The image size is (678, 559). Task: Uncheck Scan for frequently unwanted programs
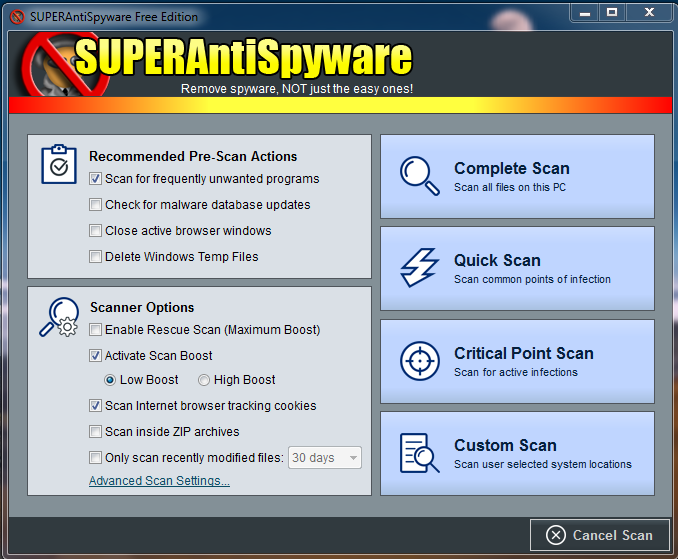tap(95, 179)
